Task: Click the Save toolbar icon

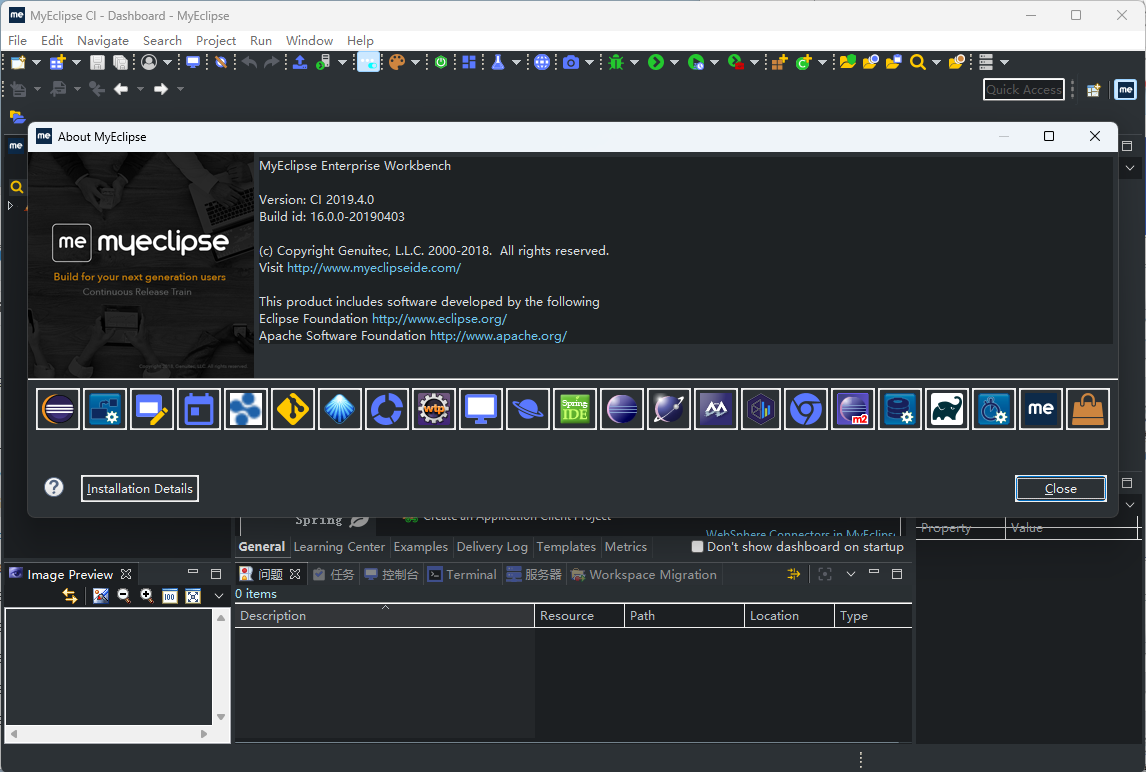Action: (x=97, y=63)
